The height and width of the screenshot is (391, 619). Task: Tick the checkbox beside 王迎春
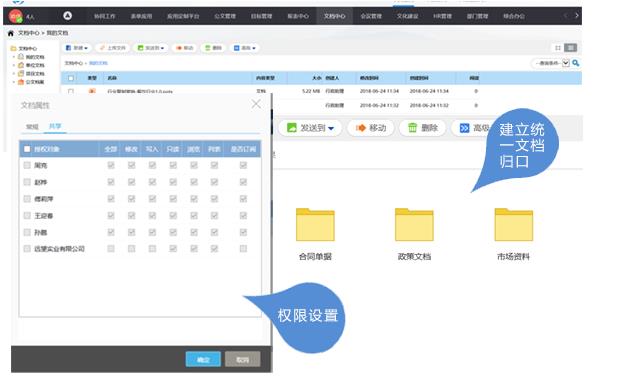[27, 216]
